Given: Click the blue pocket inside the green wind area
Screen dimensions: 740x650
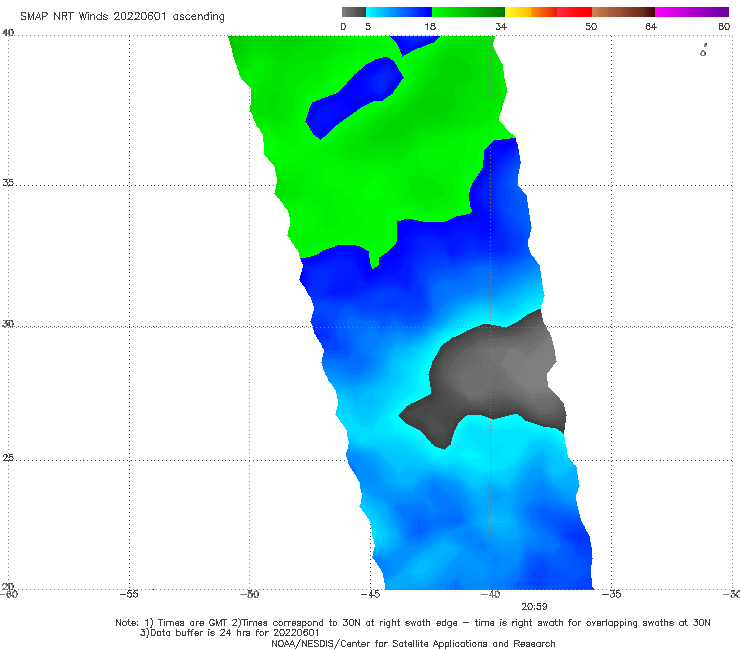Looking at the screenshot, I should coord(354,97).
